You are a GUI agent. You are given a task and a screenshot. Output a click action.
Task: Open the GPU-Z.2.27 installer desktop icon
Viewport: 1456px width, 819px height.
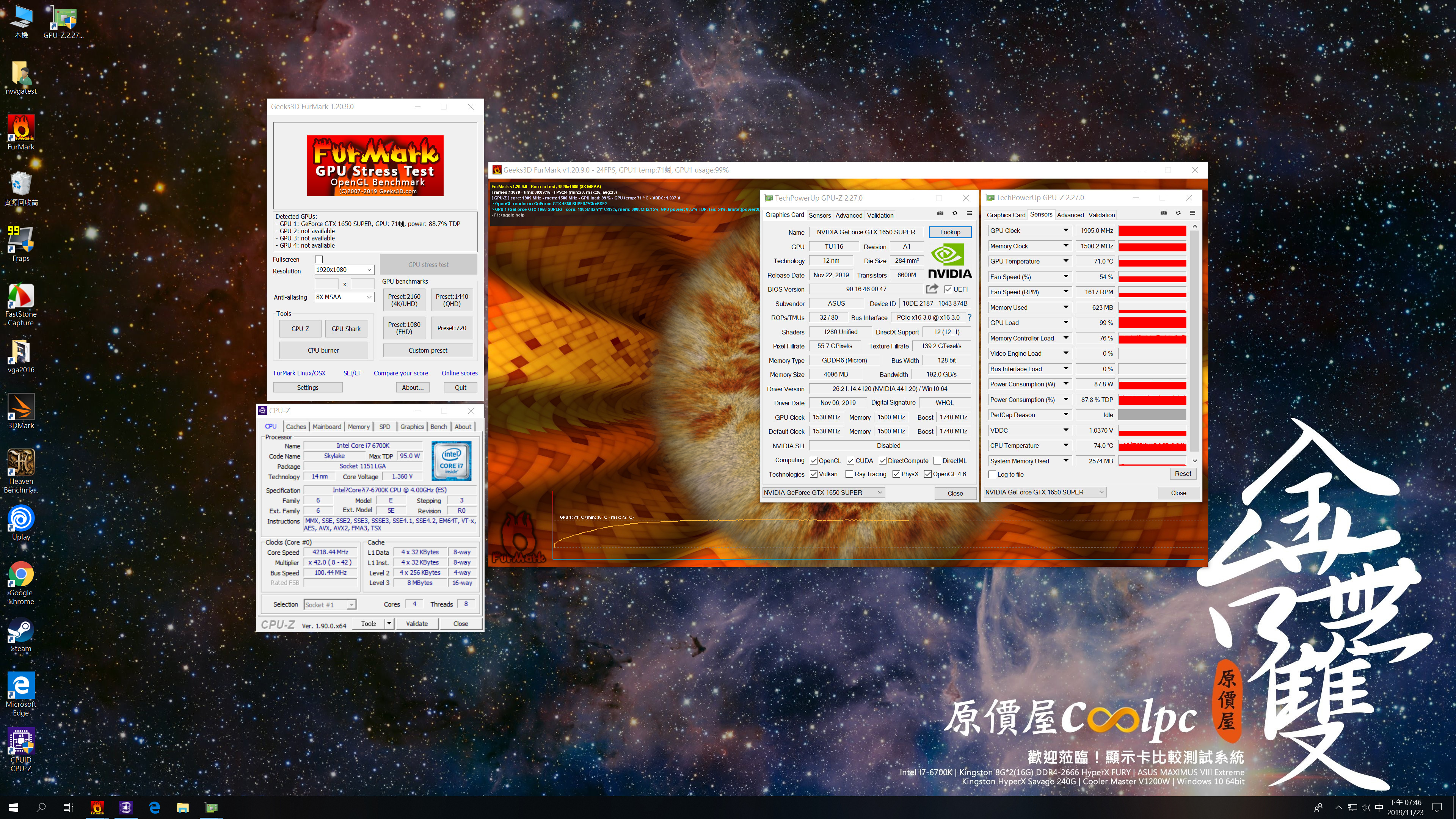pos(63,22)
